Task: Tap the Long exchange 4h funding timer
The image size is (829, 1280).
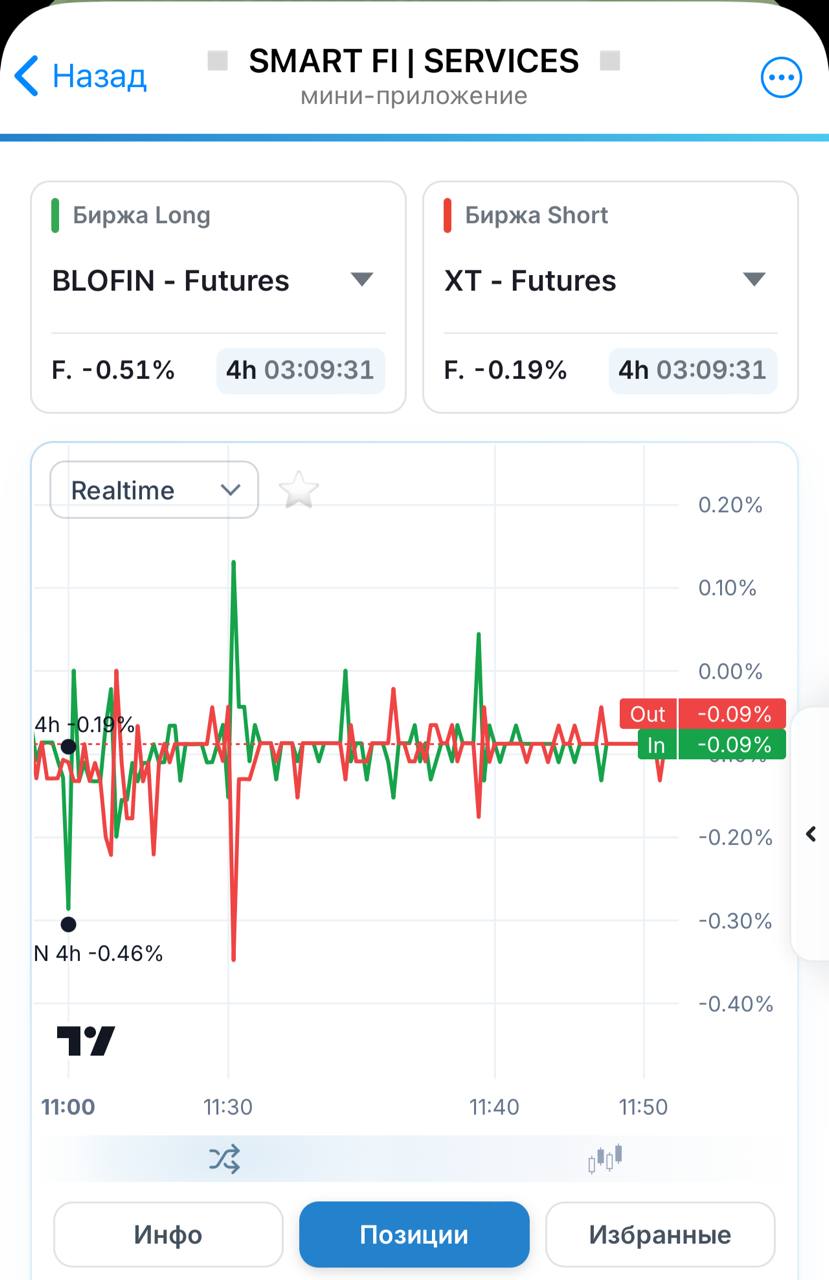Action: coord(300,370)
